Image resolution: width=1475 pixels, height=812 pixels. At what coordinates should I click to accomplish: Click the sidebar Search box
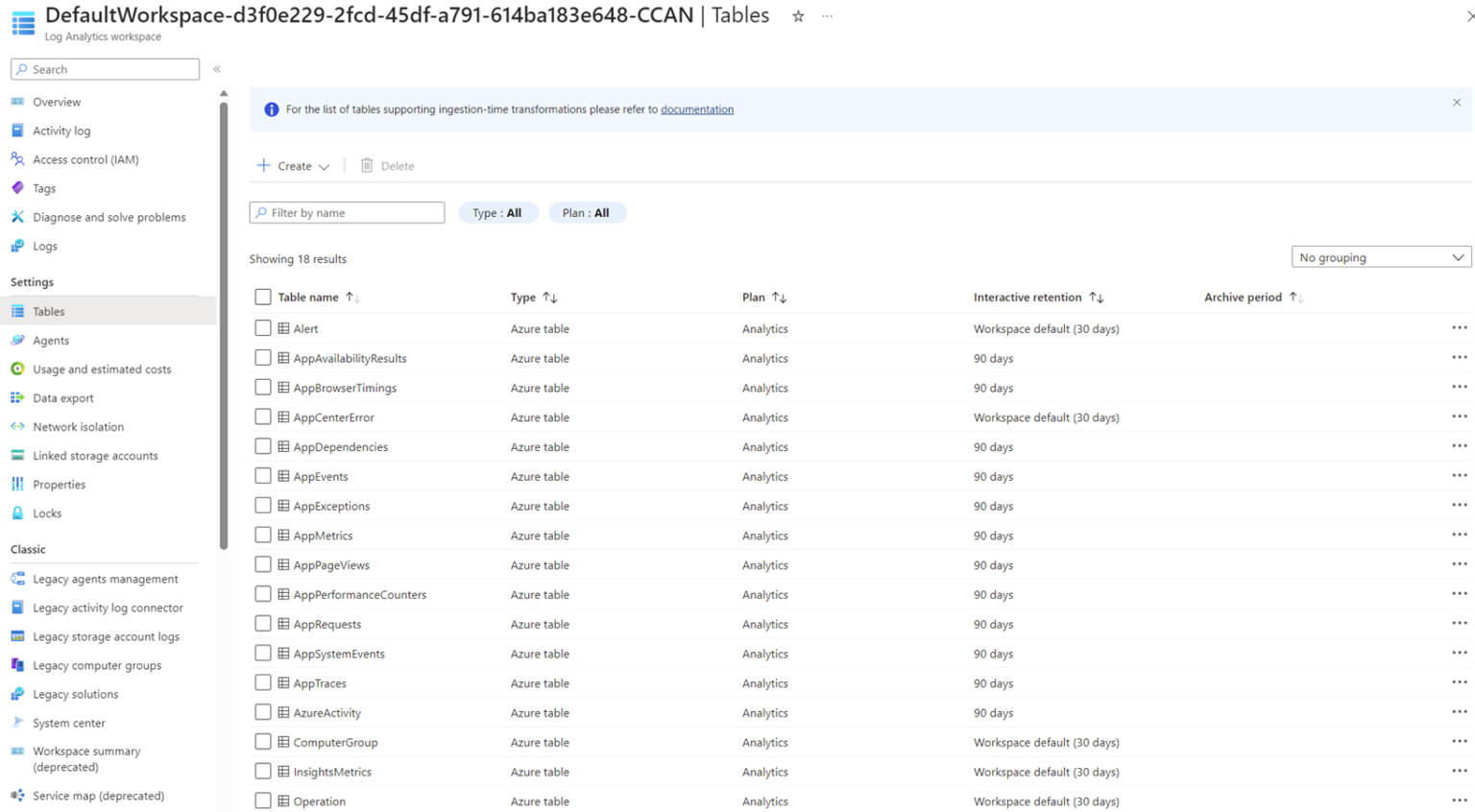pyautogui.click(x=106, y=69)
